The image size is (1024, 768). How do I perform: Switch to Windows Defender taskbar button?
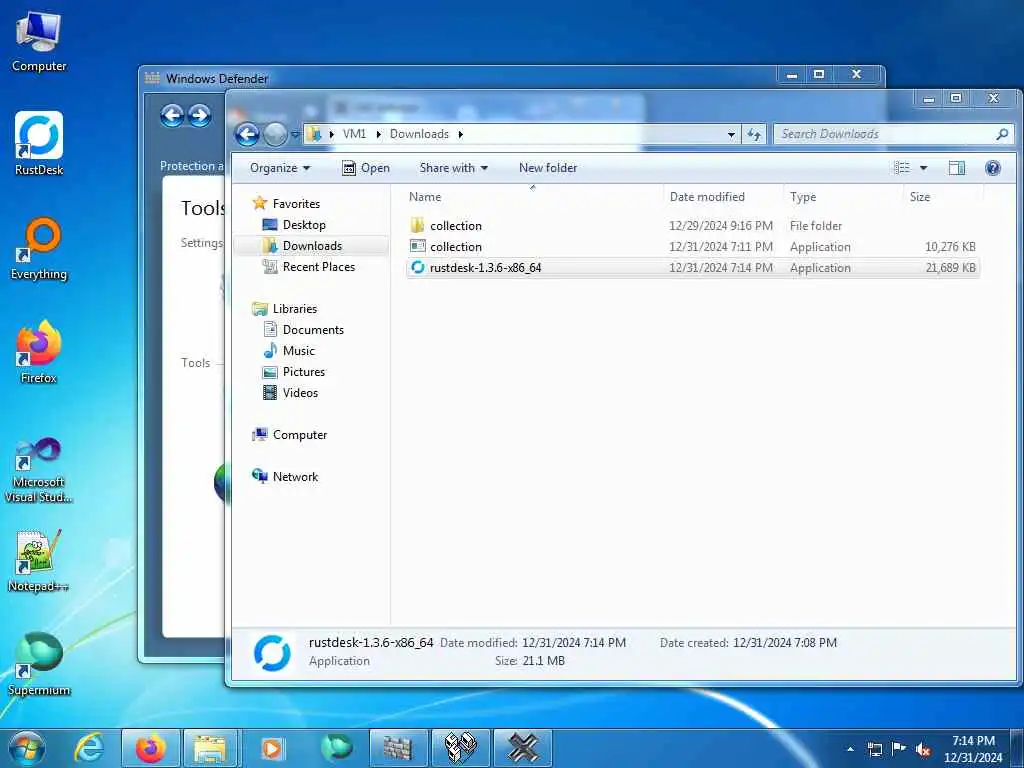(x=398, y=748)
